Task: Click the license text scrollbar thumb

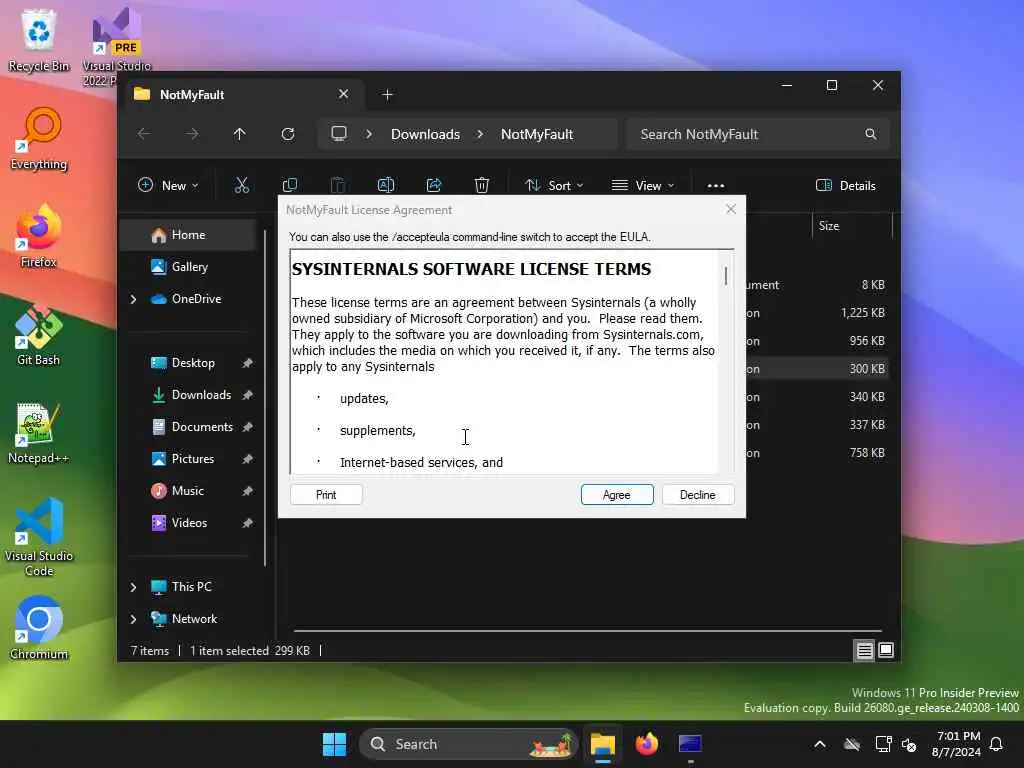Action: (726, 275)
